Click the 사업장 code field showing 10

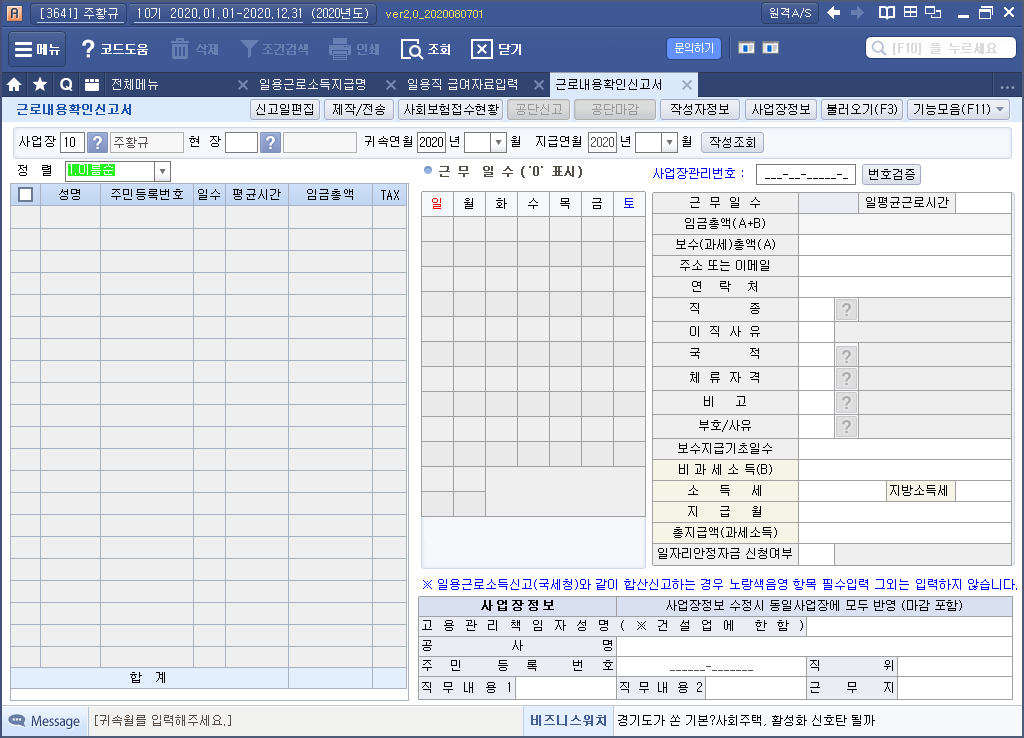(x=72, y=142)
